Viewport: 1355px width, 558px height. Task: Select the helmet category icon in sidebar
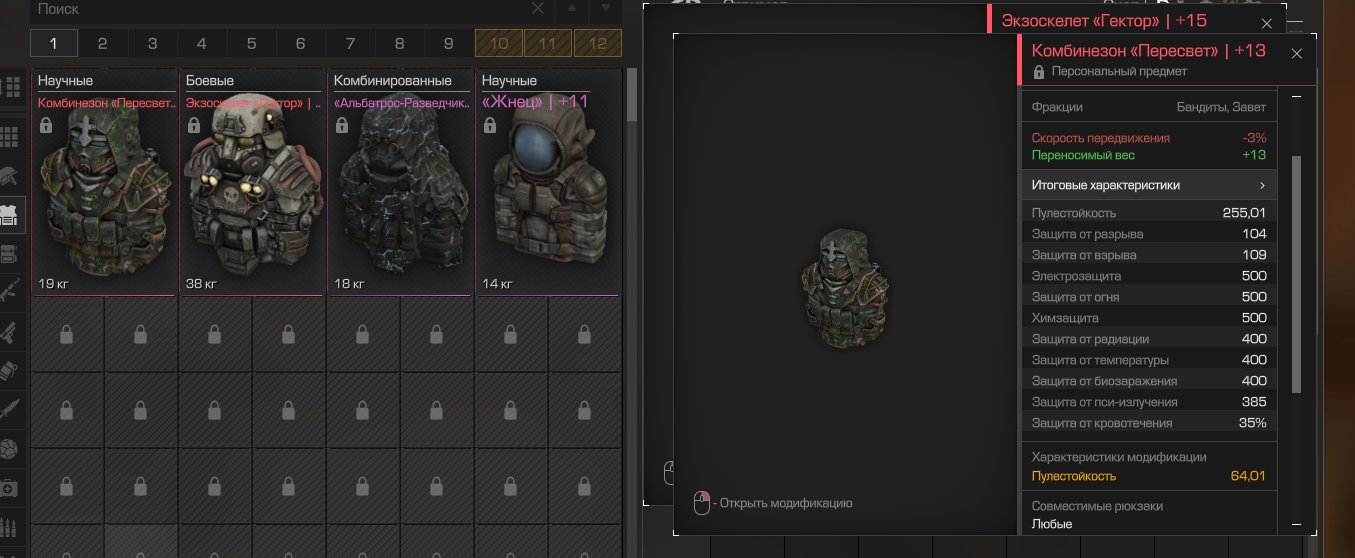[12, 176]
